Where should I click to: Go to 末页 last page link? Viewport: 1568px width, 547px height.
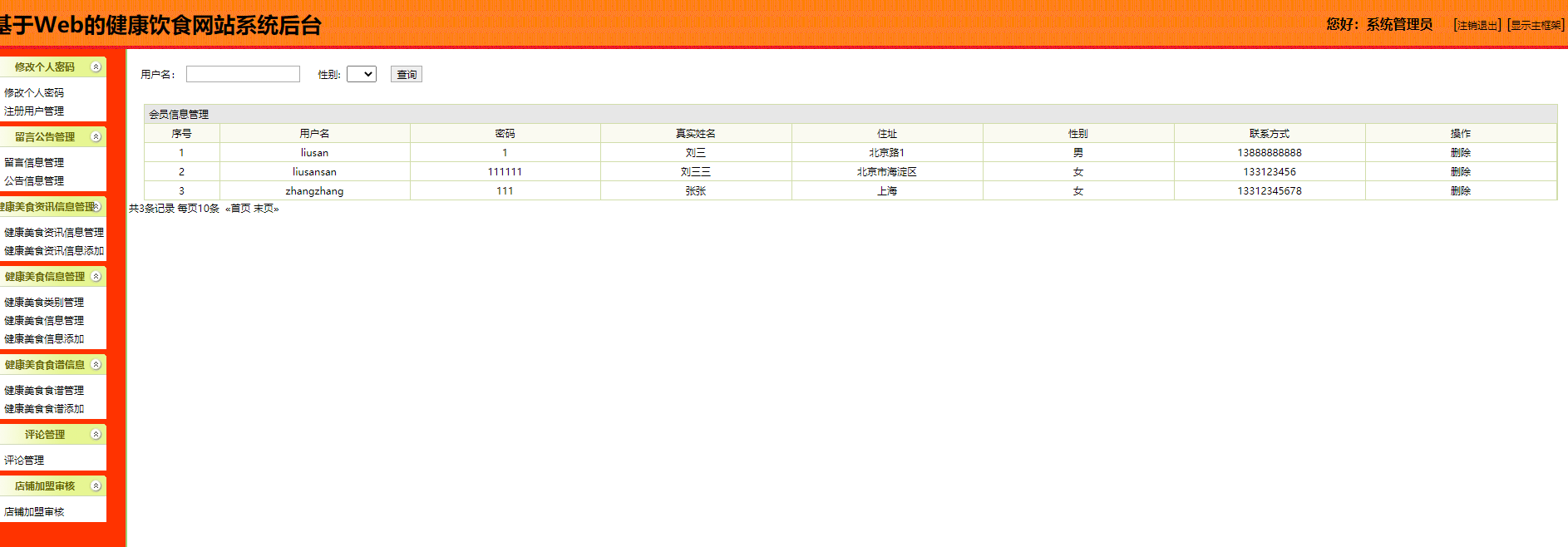pos(264,209)
